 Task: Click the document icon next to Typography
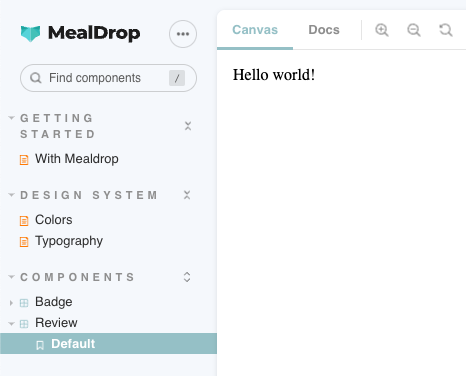(24, 242)
